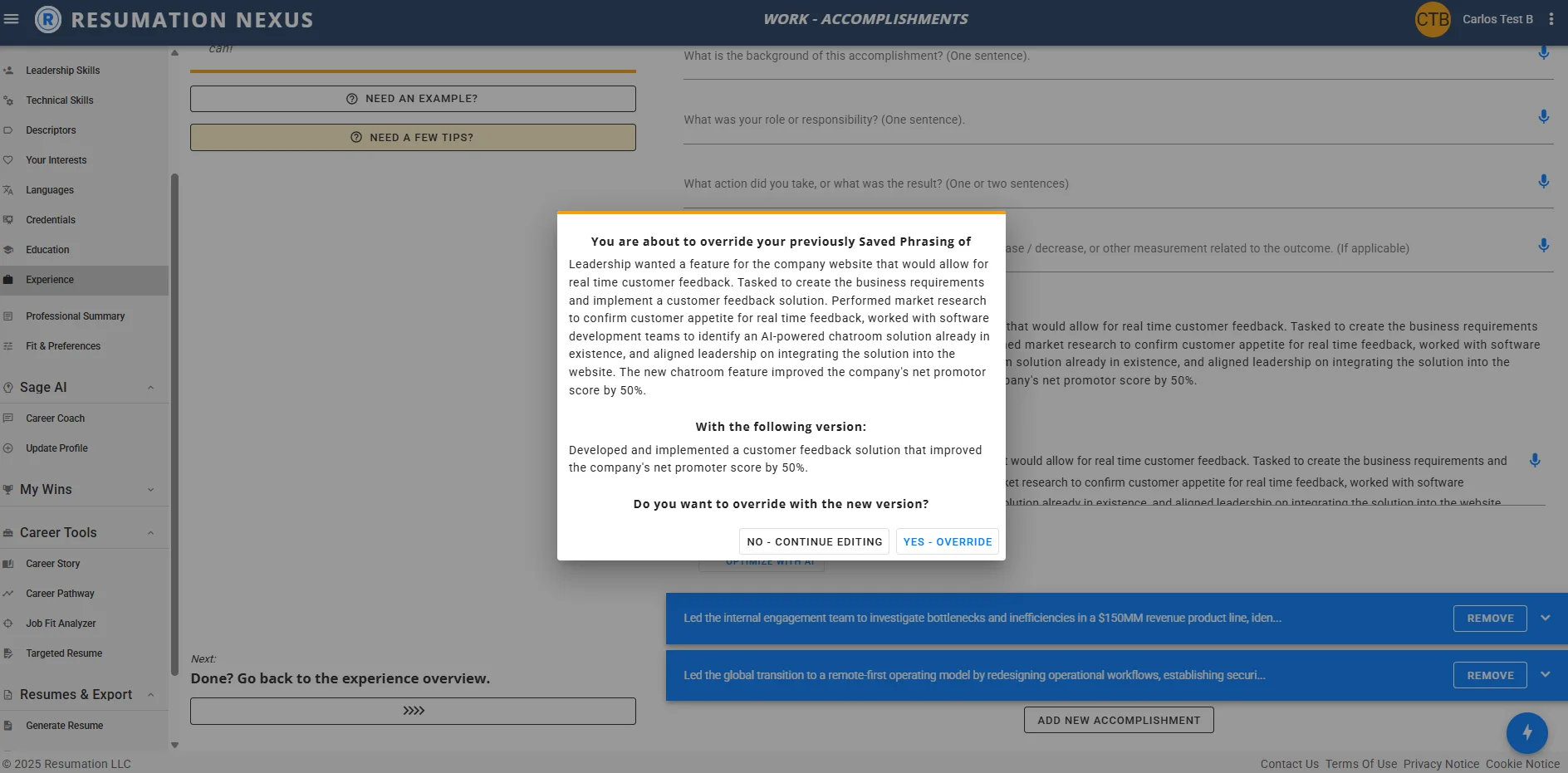Collapse the Sage AI section
1568x773 pixels.
[150, 388]
